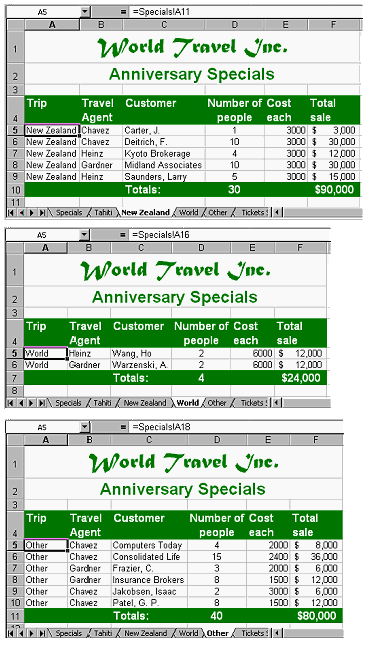Screen dimensions: 365x647
Task: Click horizontal scroll left arrow in Other window
Action: (x=277, y=633)
